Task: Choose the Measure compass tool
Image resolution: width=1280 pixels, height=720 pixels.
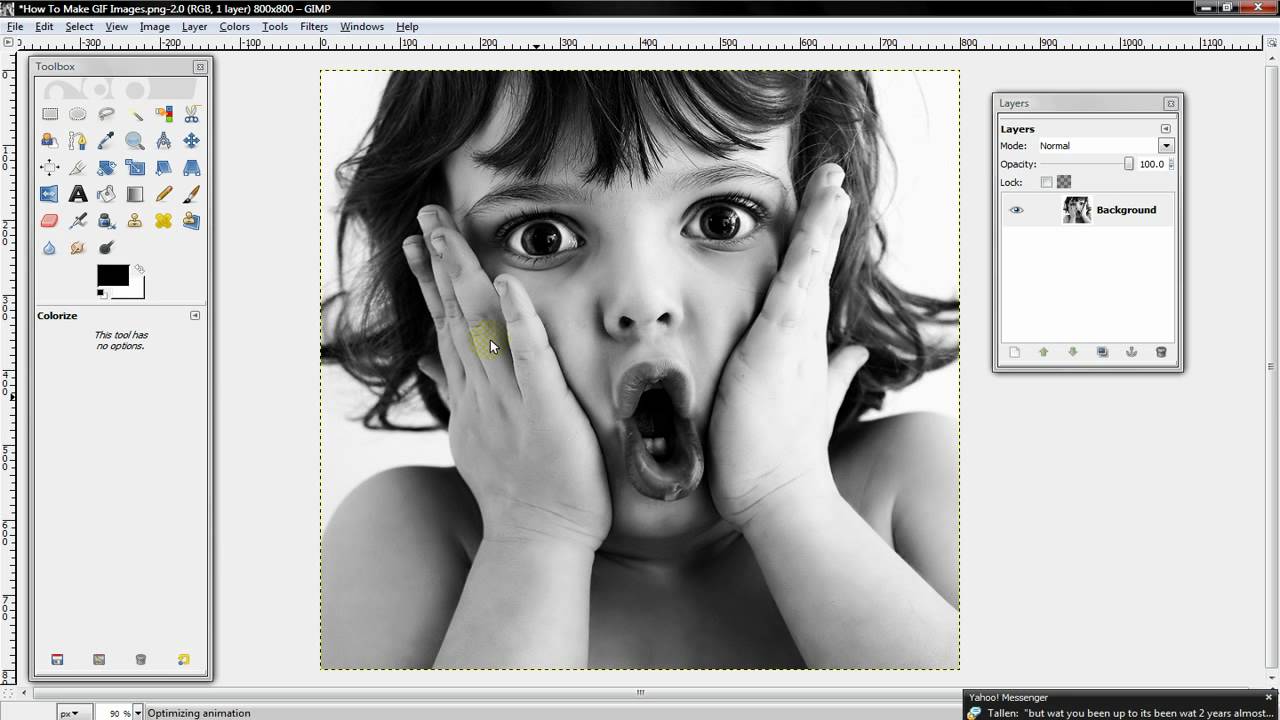Action: click(163, 141)
